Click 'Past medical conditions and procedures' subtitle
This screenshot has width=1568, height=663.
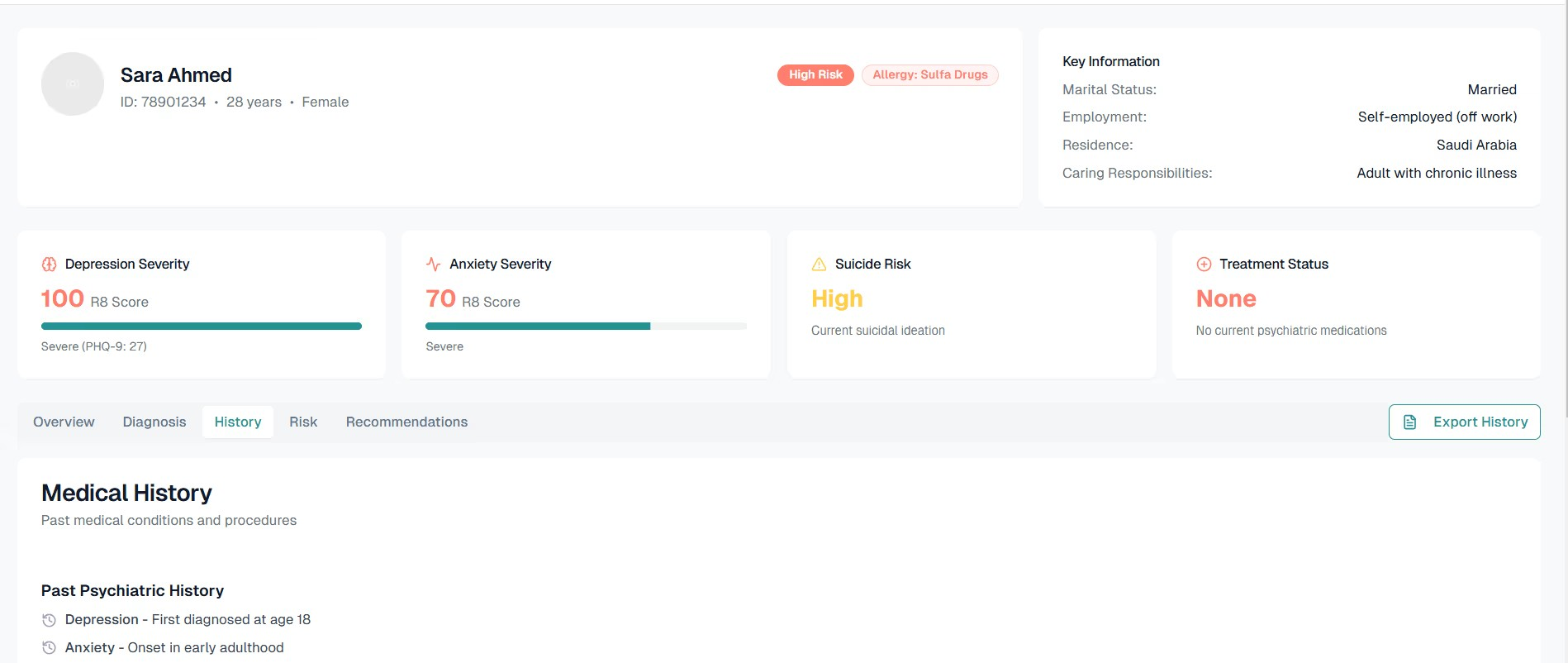tap(169, 520)
